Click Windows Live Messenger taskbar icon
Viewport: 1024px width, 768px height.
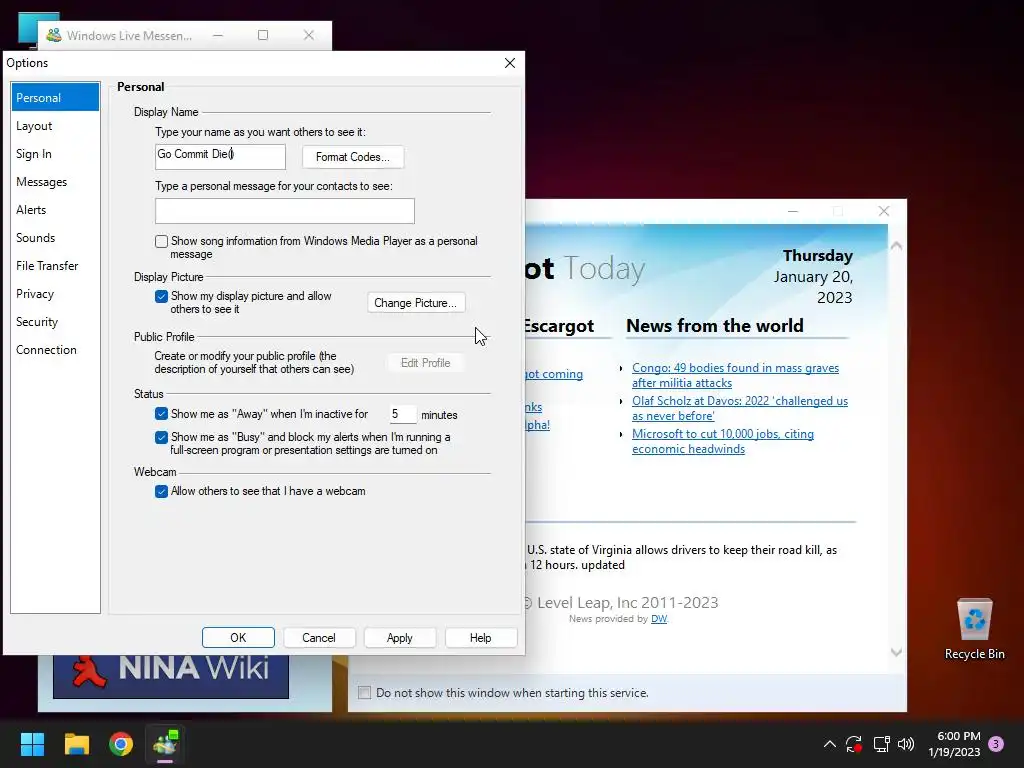[165, 744]
